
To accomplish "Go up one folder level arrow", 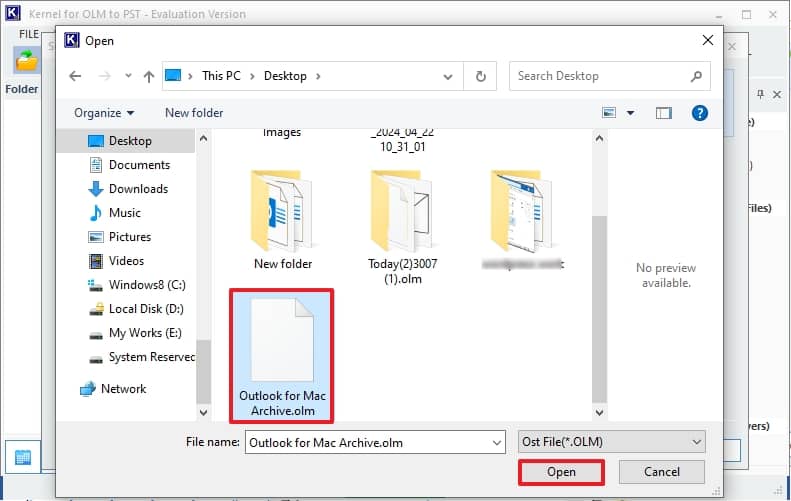I will pyautogui.click(x=148, y=76).
